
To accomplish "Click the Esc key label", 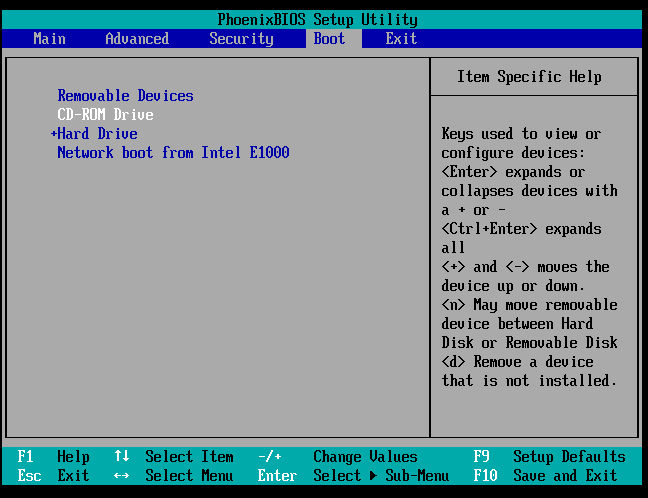I will 29,476.
